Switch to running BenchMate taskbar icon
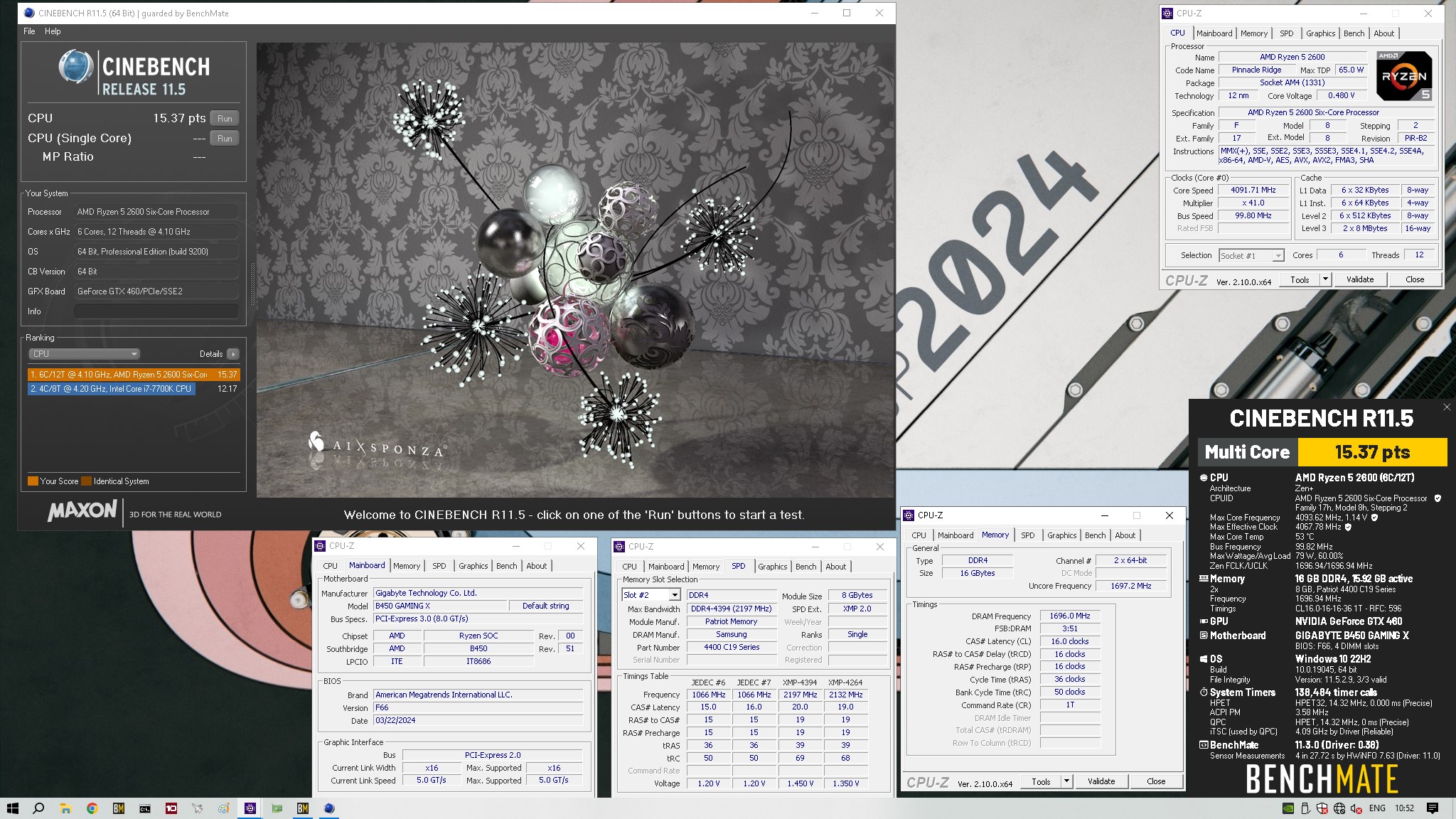The width and height of the screenshot is (1456, 819). tap(303, 808)
